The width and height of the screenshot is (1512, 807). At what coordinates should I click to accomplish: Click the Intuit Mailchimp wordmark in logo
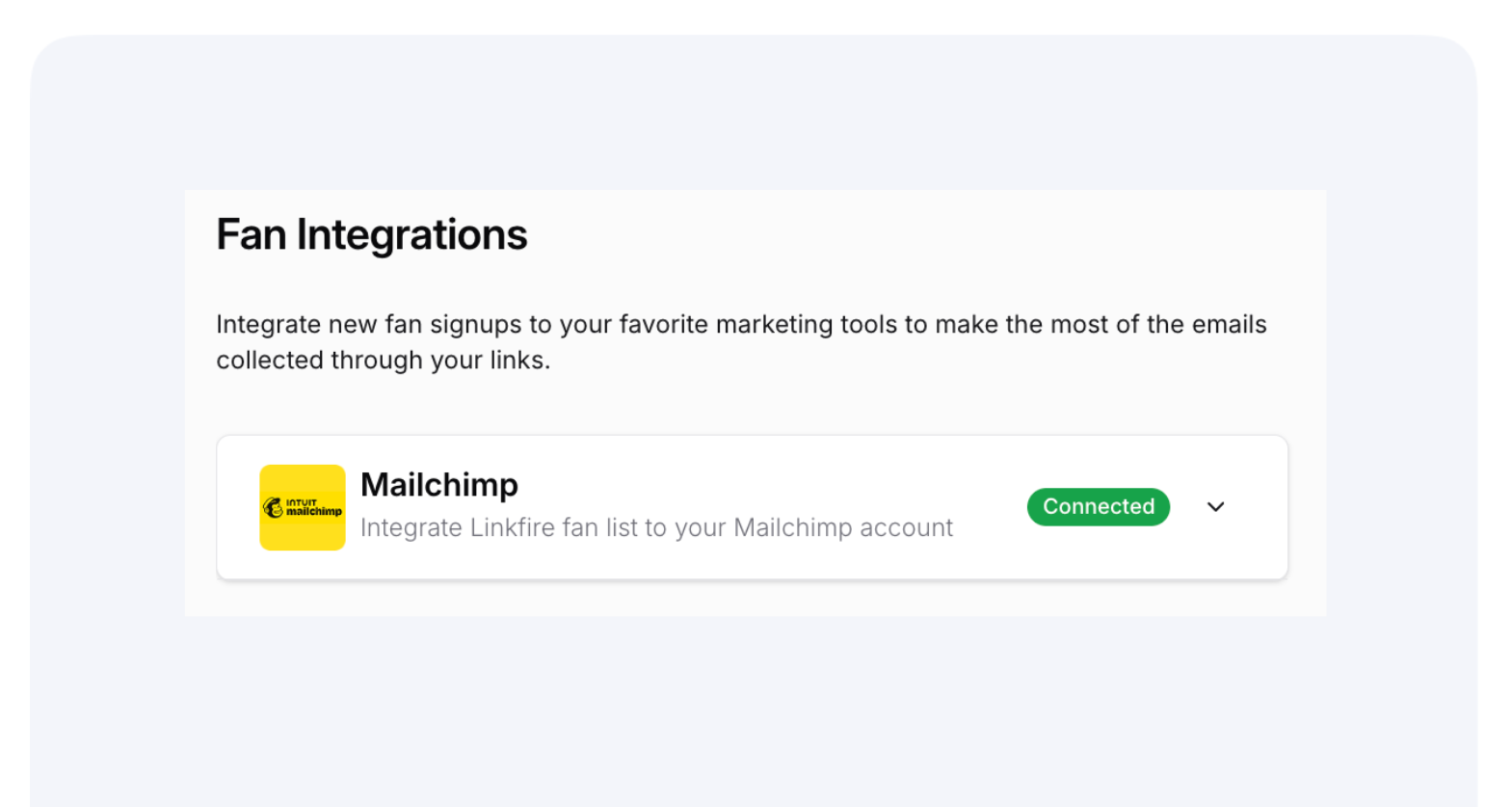click(x=314, y=508)
